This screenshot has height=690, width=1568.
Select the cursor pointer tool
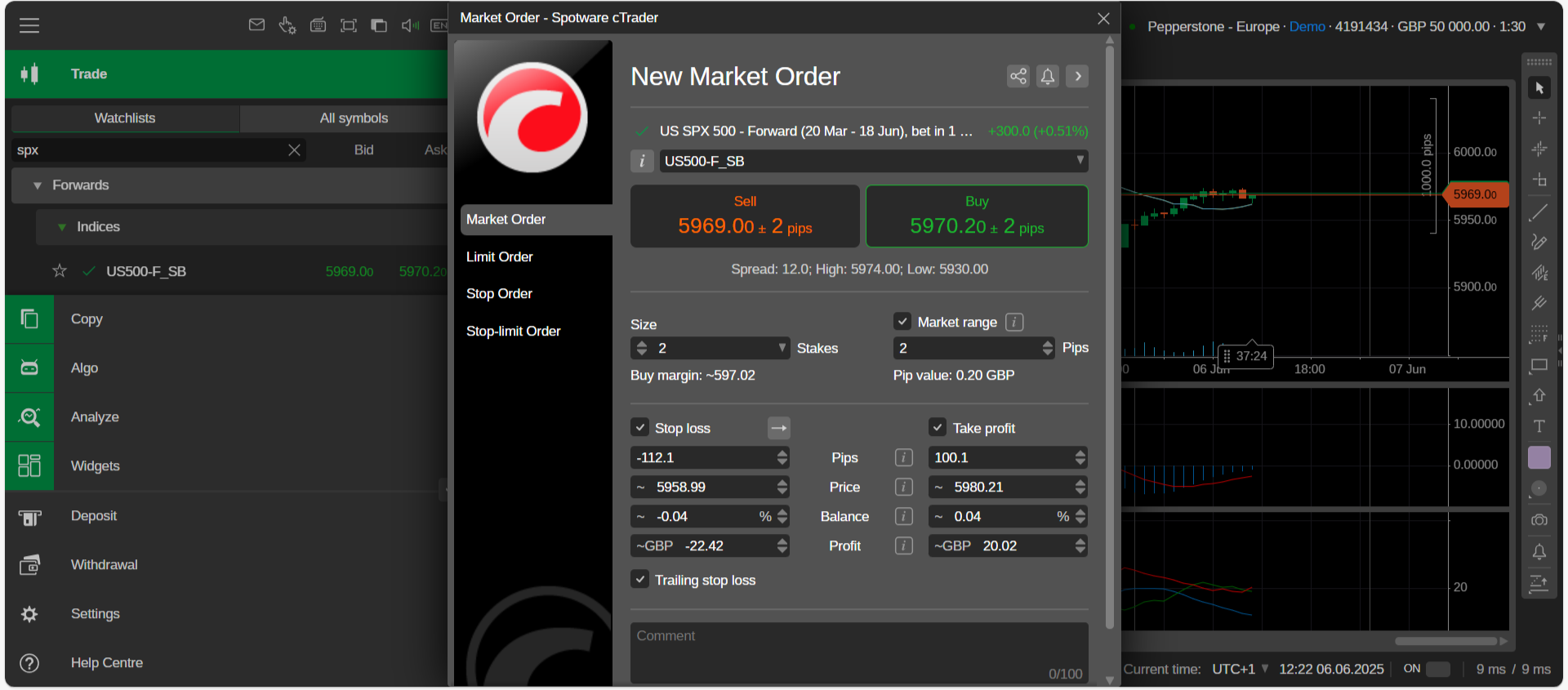1539,87
